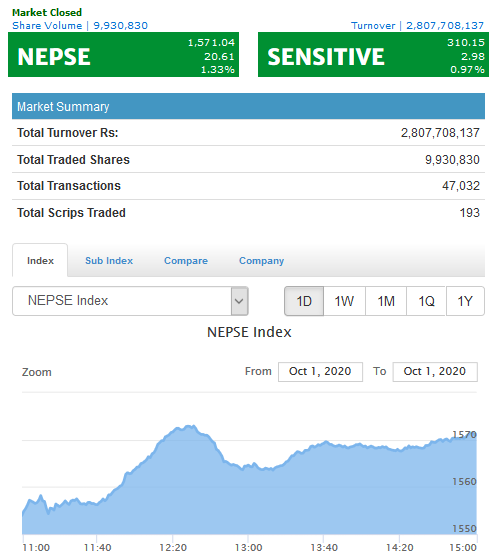Open the Company tab
Image resolution: width=491 pixels, height=555 pixels.
tap(261, 261)
